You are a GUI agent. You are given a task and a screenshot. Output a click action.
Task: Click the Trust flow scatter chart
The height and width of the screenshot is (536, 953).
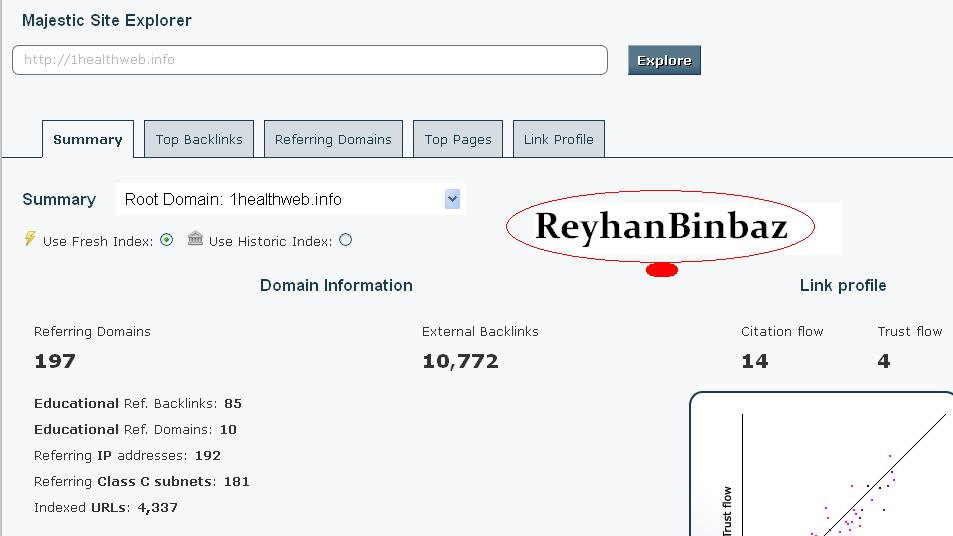pos(822,464)
